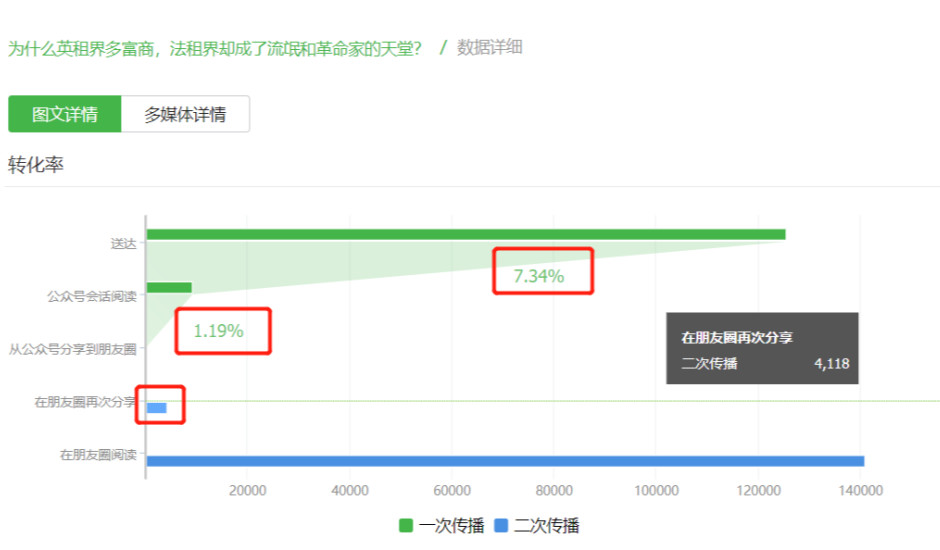Select the 图文详情 tab
This screenshot has width=940, height=550.
(65, 114)
